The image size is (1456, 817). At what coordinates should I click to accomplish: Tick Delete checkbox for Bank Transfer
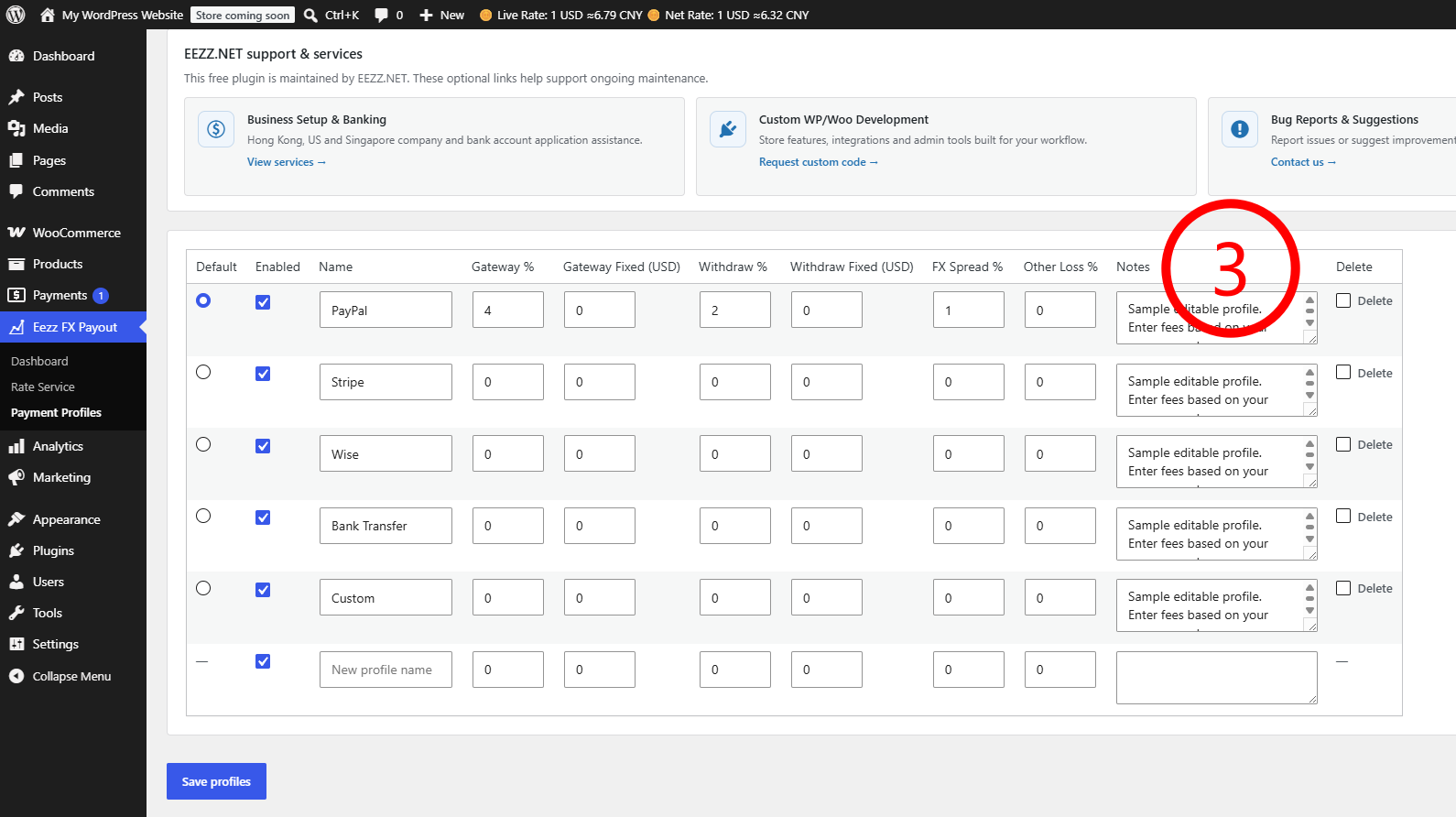pyautogui.click(x=1343, y=516)
